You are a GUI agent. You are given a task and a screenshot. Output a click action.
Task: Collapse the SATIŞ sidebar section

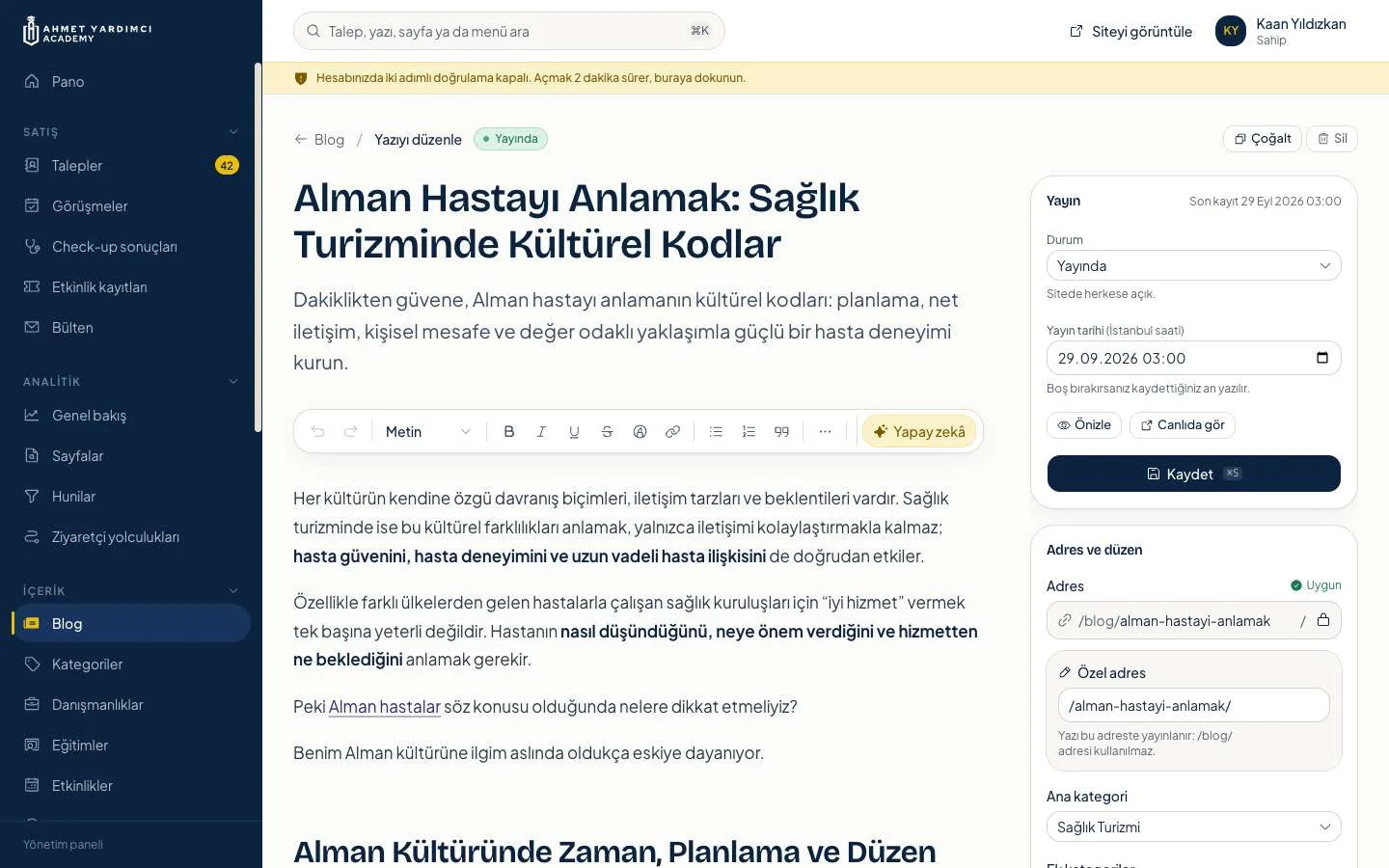click(x=232, y=132)
